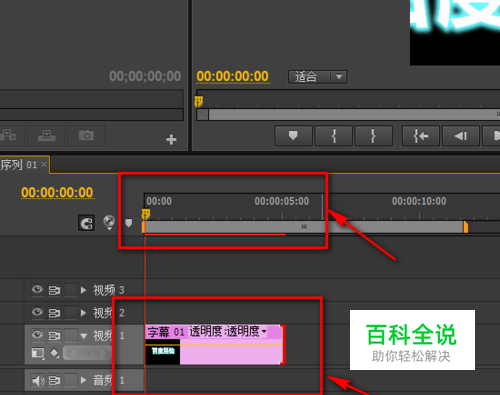This screenshot has height=395, width=500.
Task: Click the Set Encore chapter marker icon
Action: pos(109,222)
